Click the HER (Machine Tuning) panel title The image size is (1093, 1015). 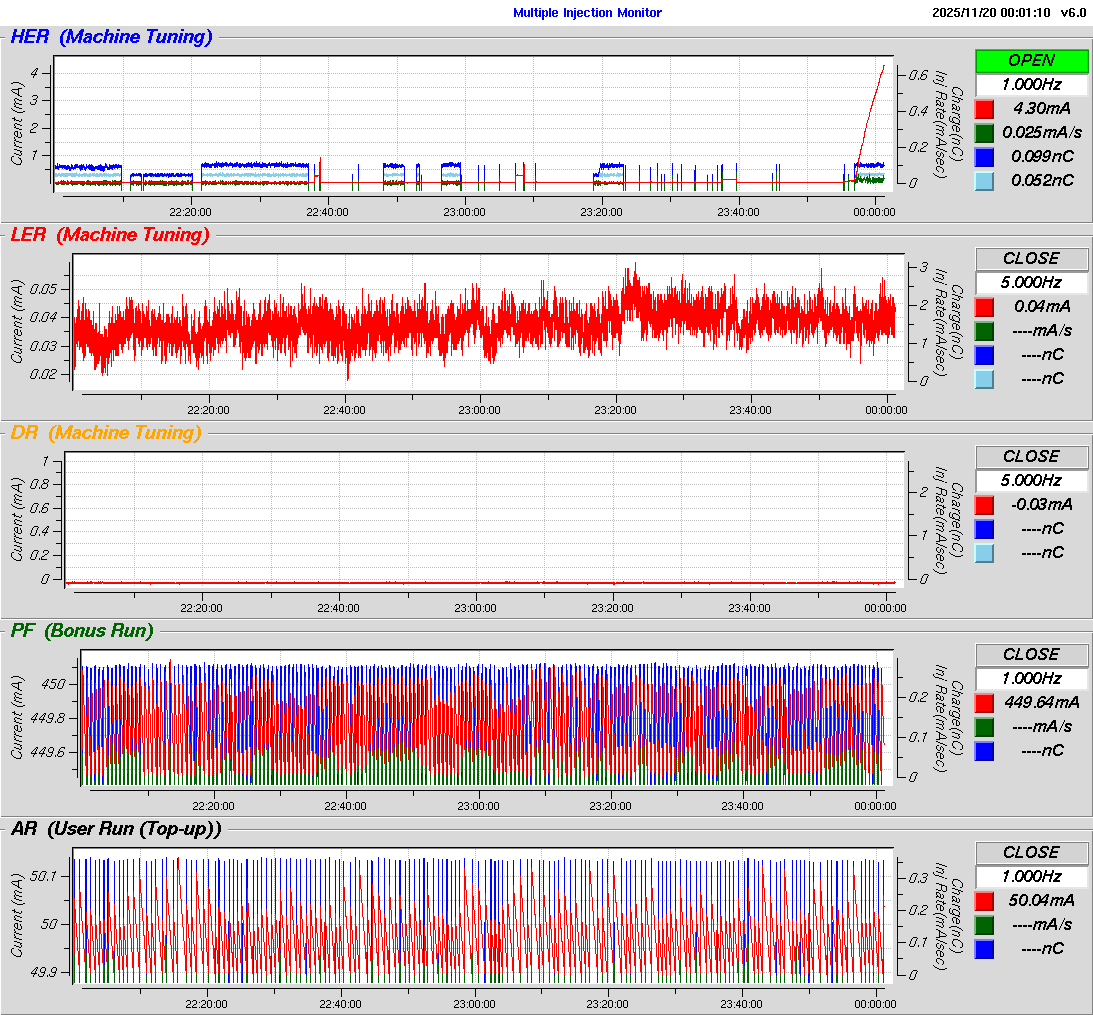pyautogui.click(x=111, y=37)
